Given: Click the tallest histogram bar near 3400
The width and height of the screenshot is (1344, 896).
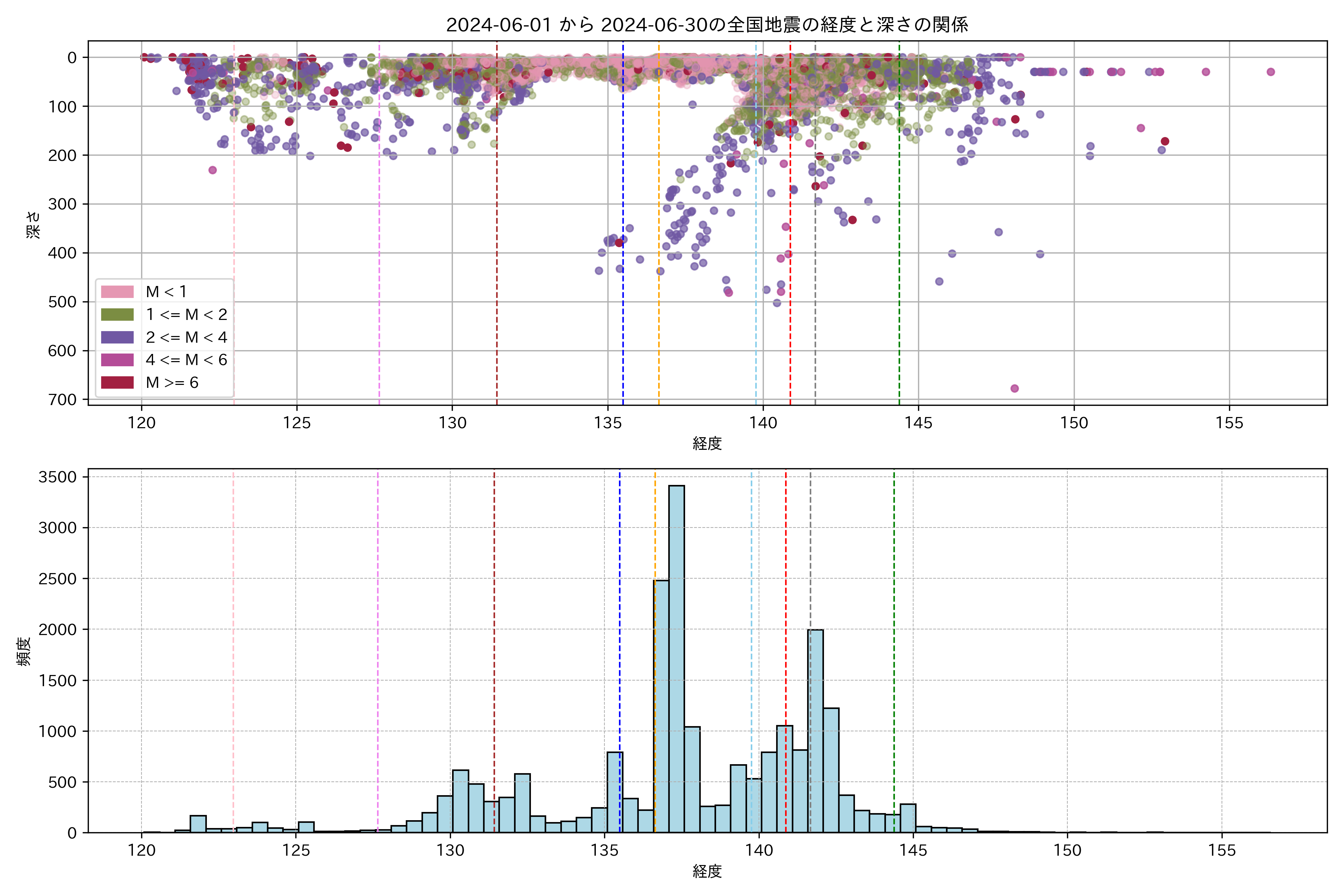Looking at the screenshot, I should coord(676,657).
